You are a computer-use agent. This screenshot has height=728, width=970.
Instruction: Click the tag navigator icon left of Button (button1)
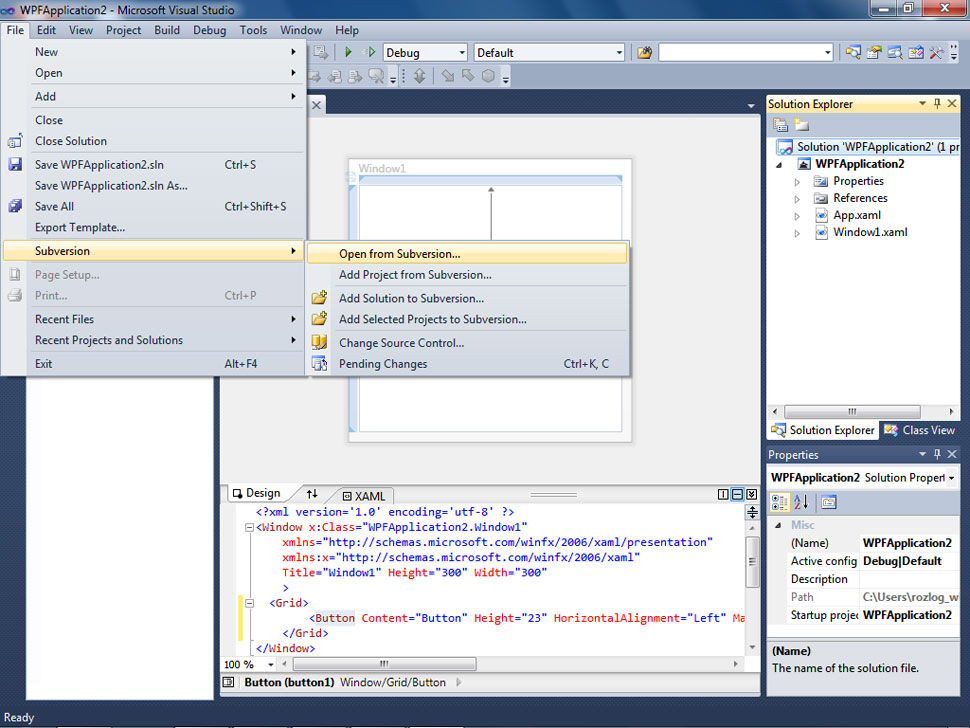point(228,682)
